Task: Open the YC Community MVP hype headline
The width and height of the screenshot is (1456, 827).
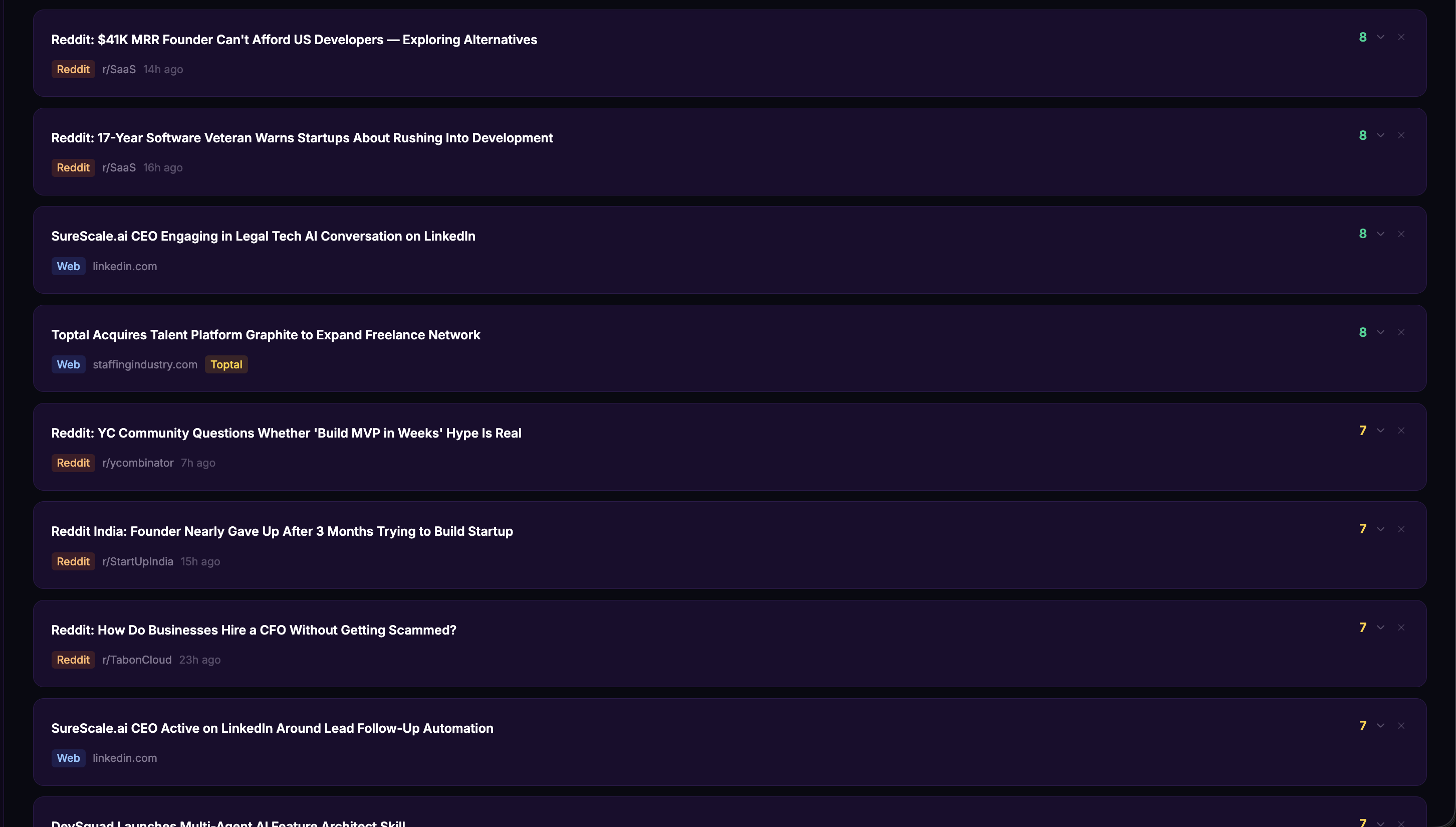Action: [286, 434]
